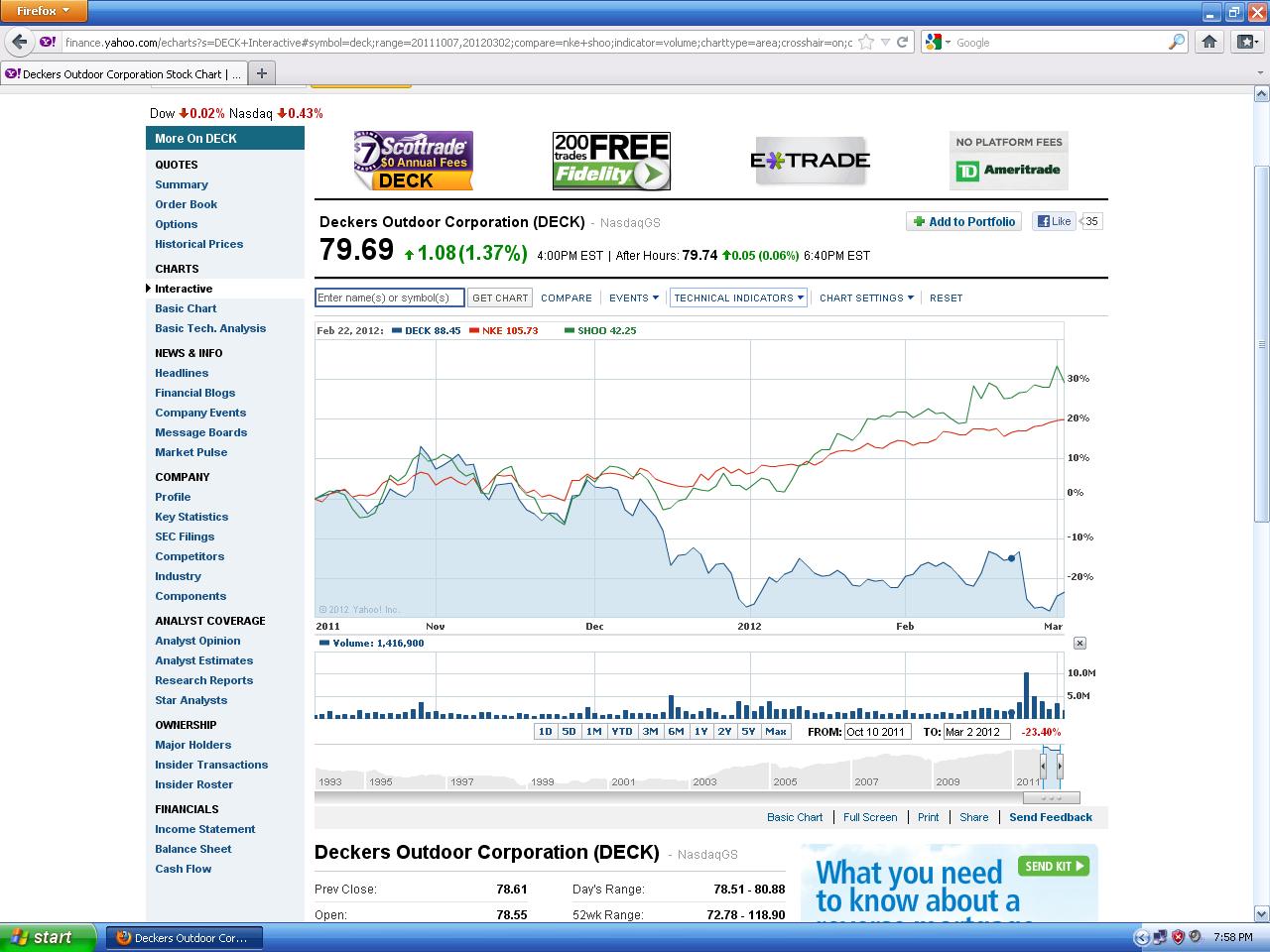Click the Yahoo site identity icon in address bar

click(x=48, y=42)
